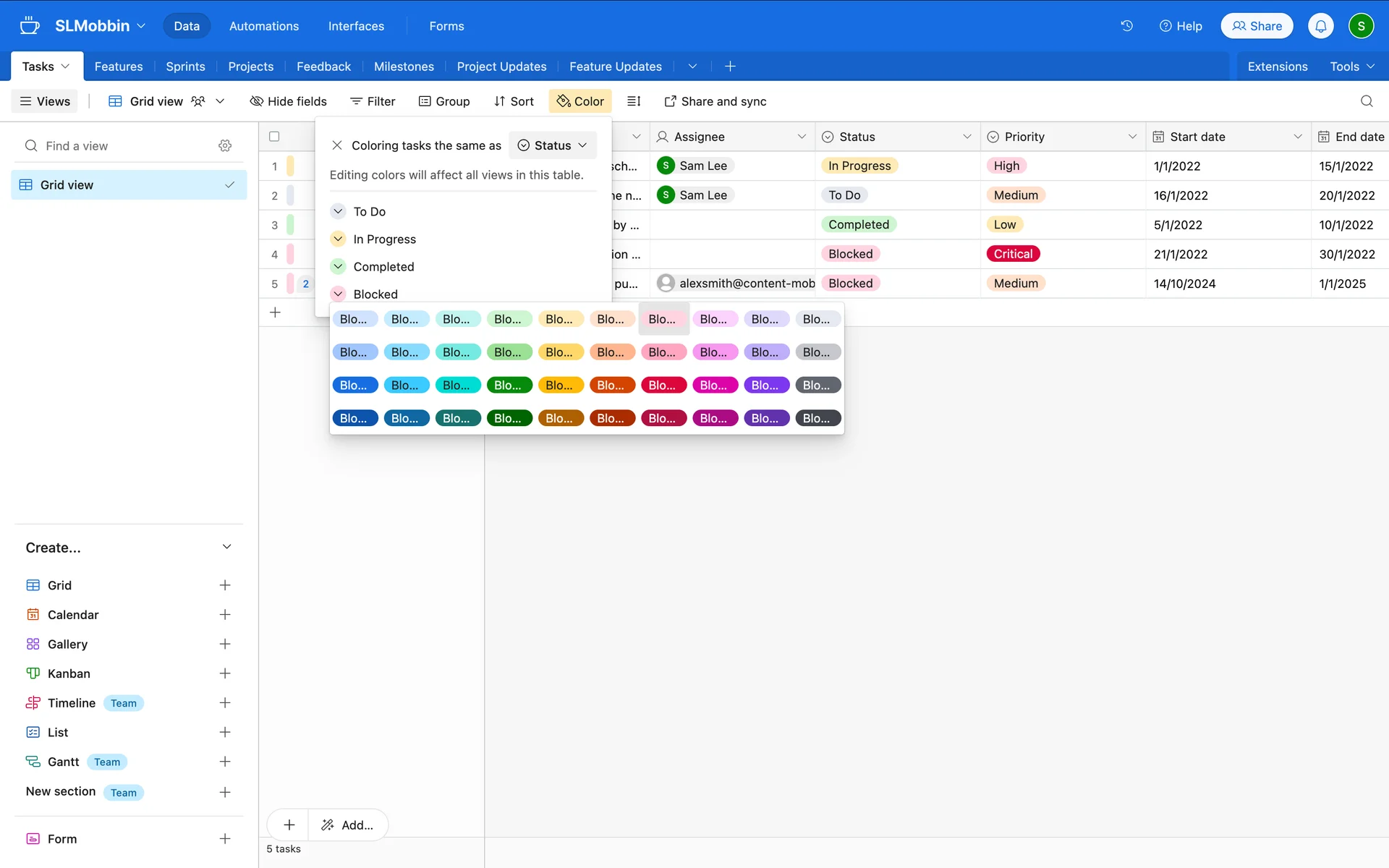The width and height of the screenshot is (1389, 868).
Task: Switch to the Sprints table tab
Action: [185, 67]
